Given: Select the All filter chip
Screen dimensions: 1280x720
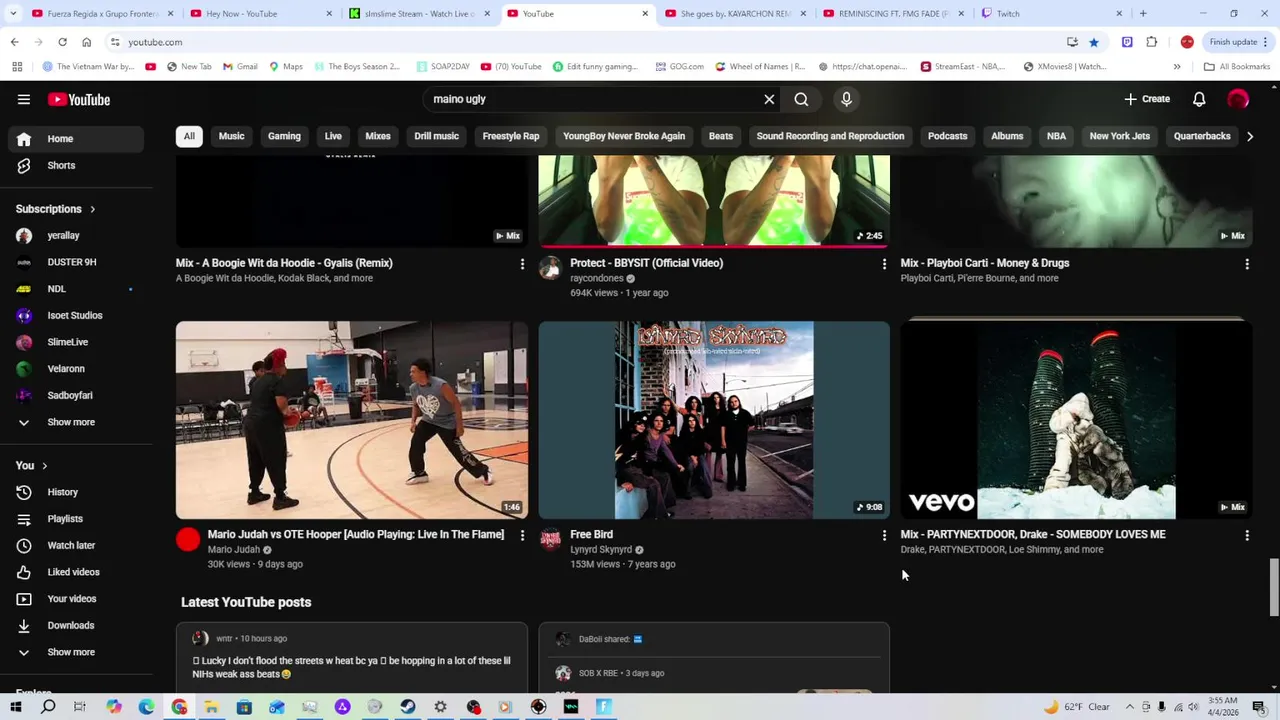Looking at the screenshot, I should coord(189,136).
